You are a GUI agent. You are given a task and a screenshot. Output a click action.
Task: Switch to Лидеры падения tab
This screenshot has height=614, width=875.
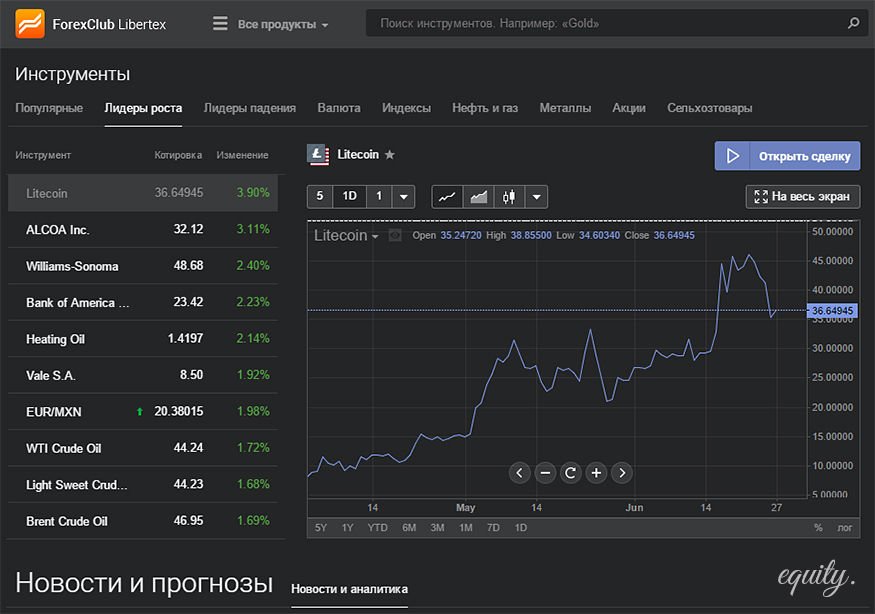tap(249, 108)
